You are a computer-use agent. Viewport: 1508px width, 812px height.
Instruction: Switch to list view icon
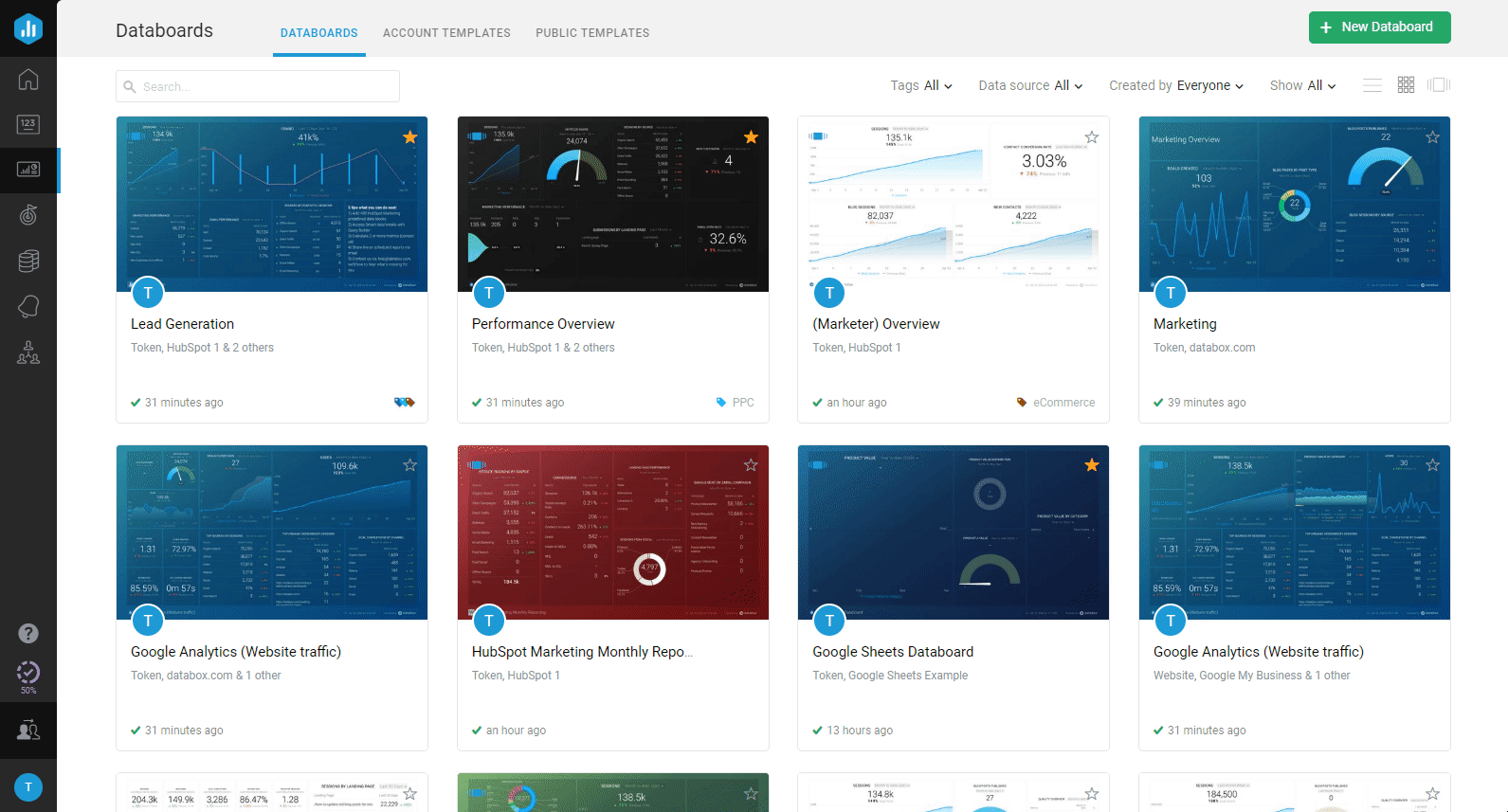1372,85
